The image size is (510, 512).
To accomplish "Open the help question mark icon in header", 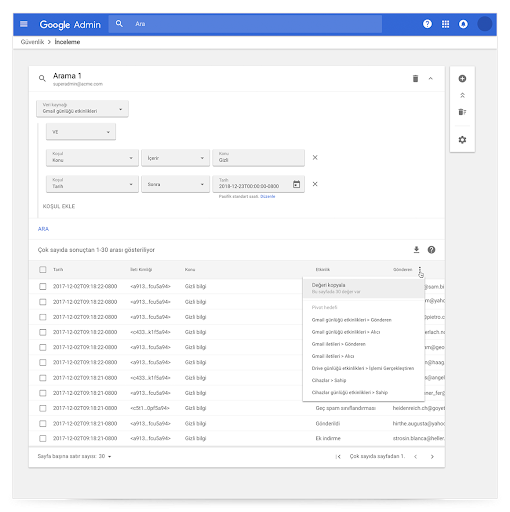I will coord(427,24).
